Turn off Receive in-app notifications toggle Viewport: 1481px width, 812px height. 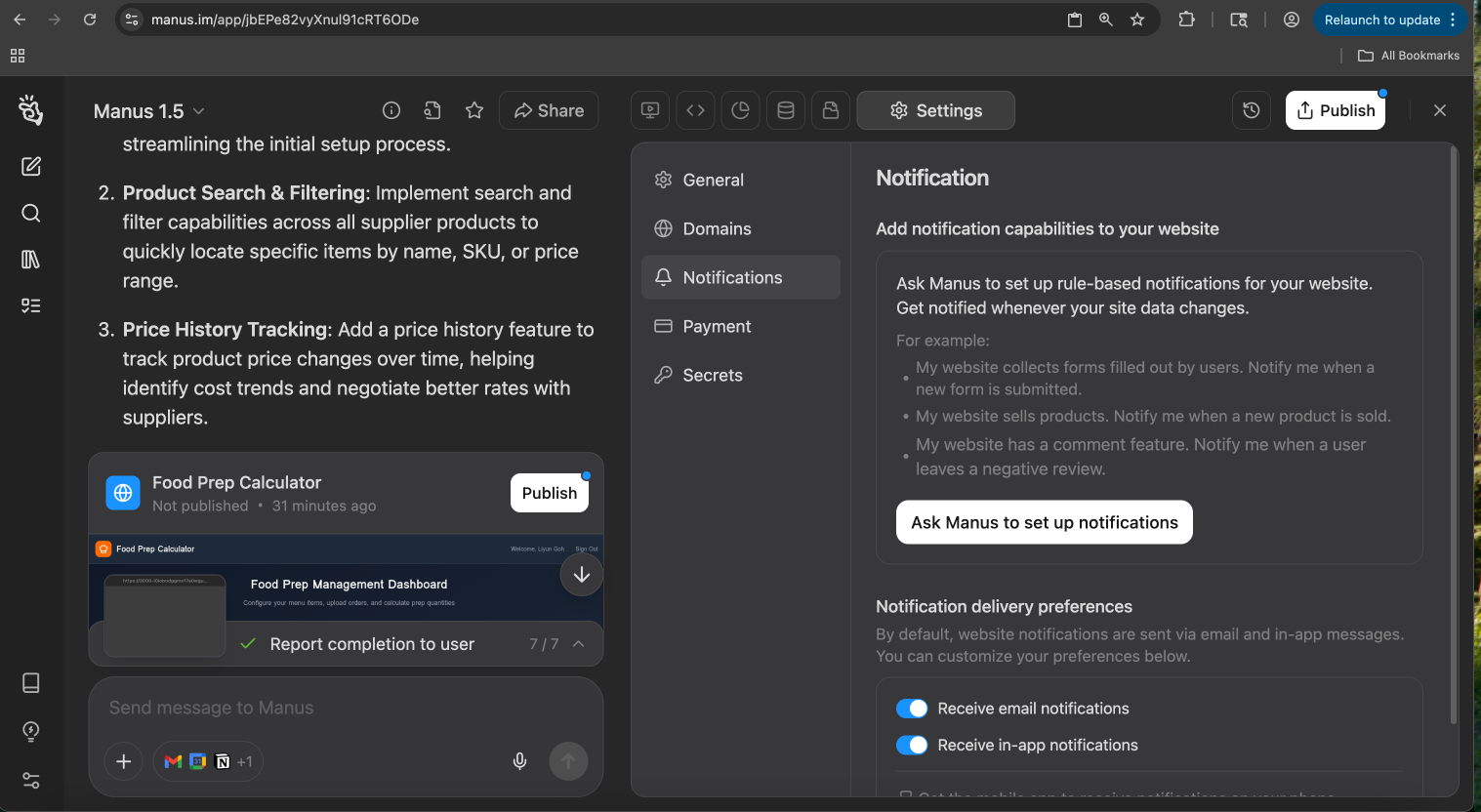coord(912,745)
